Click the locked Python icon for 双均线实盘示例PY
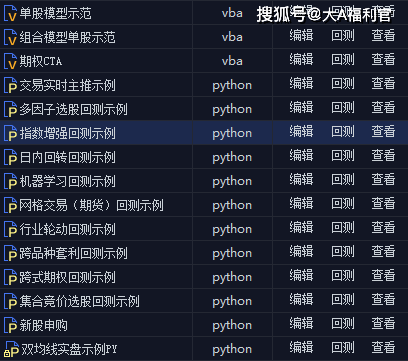Viewport: 408px width, 361px height. click(12, 349)
